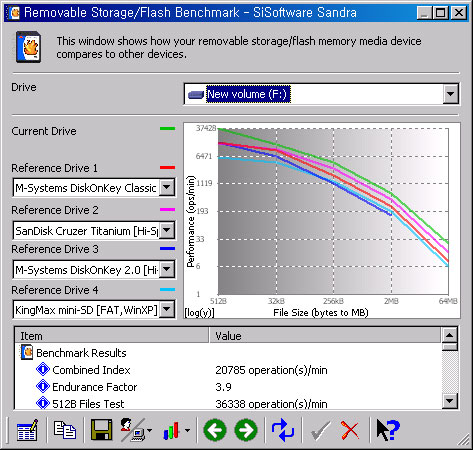Expand Reference Drive 1 M-Systems DiskOnKey Classic list
473x450 pixels.
click(167, 187)
